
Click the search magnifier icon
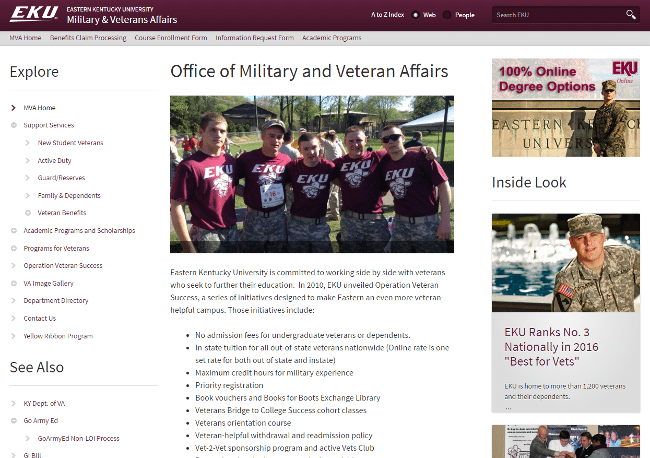(631, 15)
